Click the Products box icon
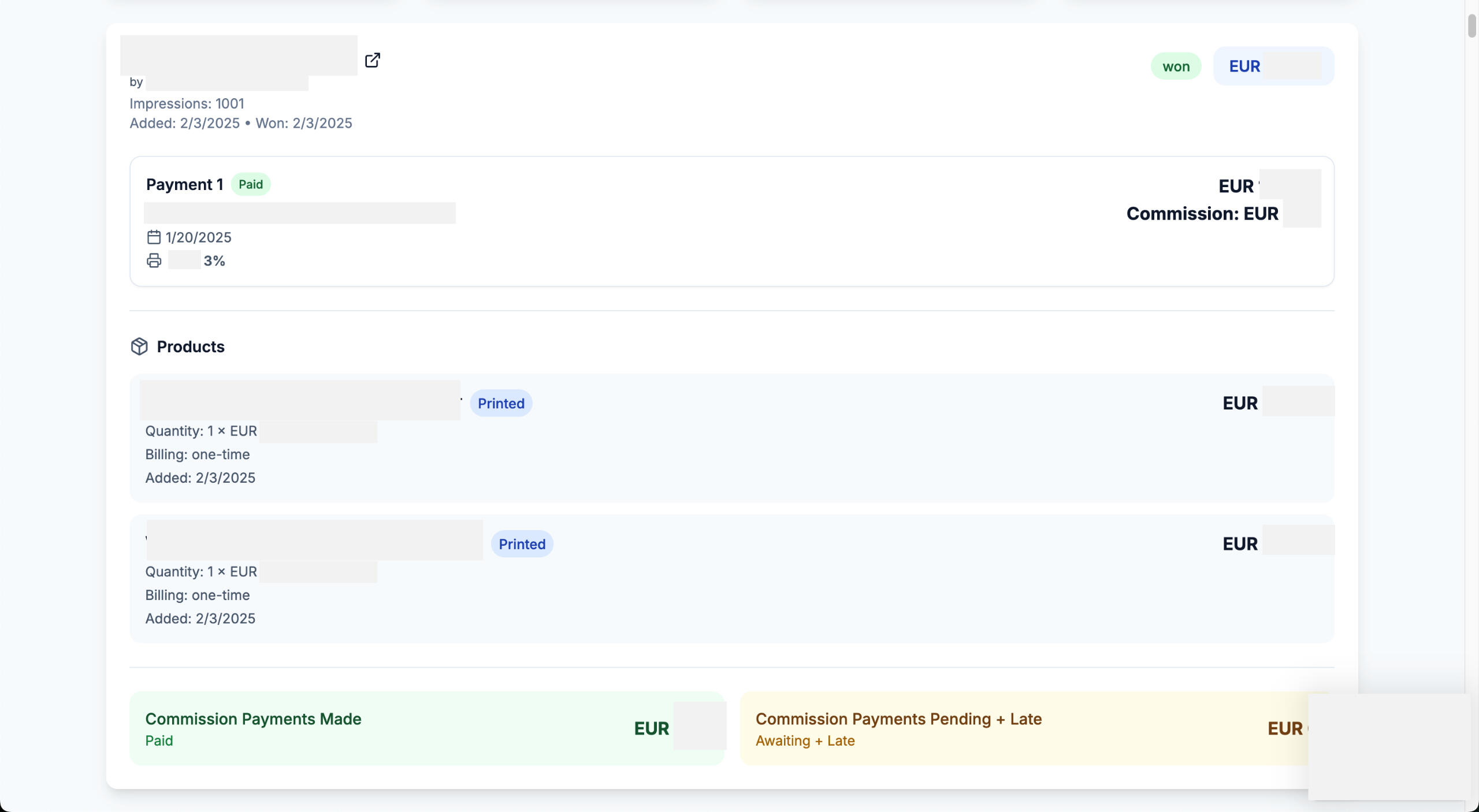 click(x=139, y=347)
